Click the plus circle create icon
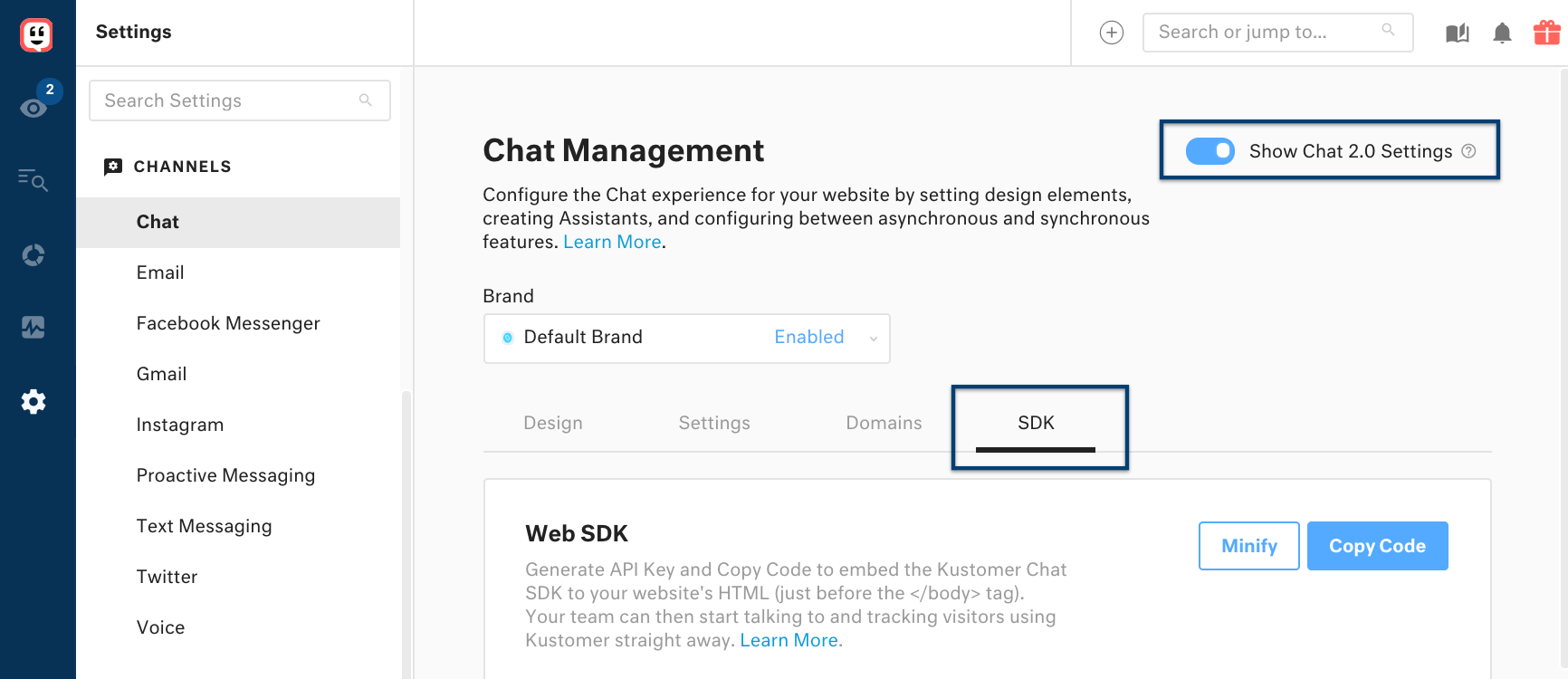This screenshot has height=679, width=1568. [x=1112, y=33]
